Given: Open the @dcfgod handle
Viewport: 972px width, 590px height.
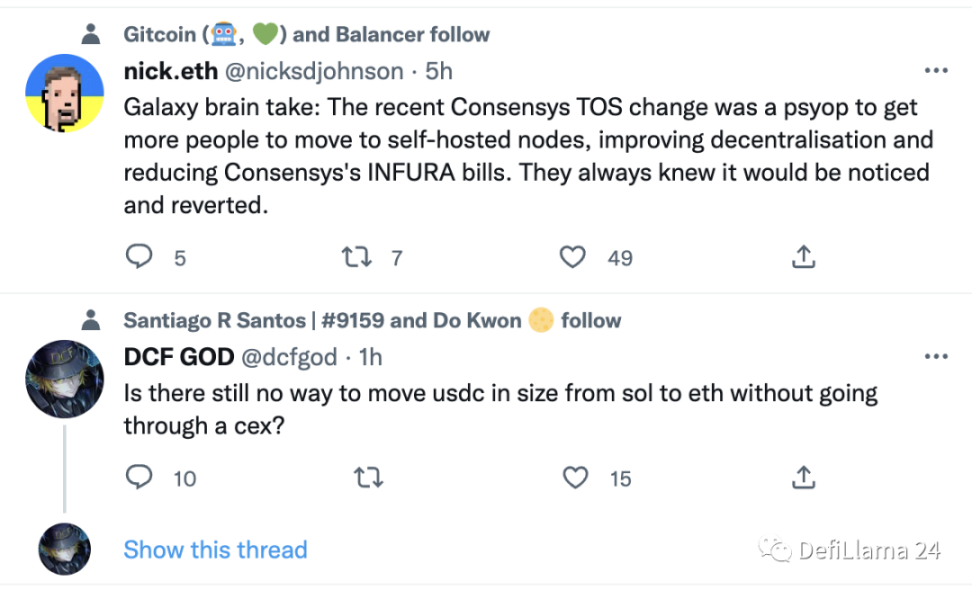Looking at the screenshot, I should (x=290, y=357).
